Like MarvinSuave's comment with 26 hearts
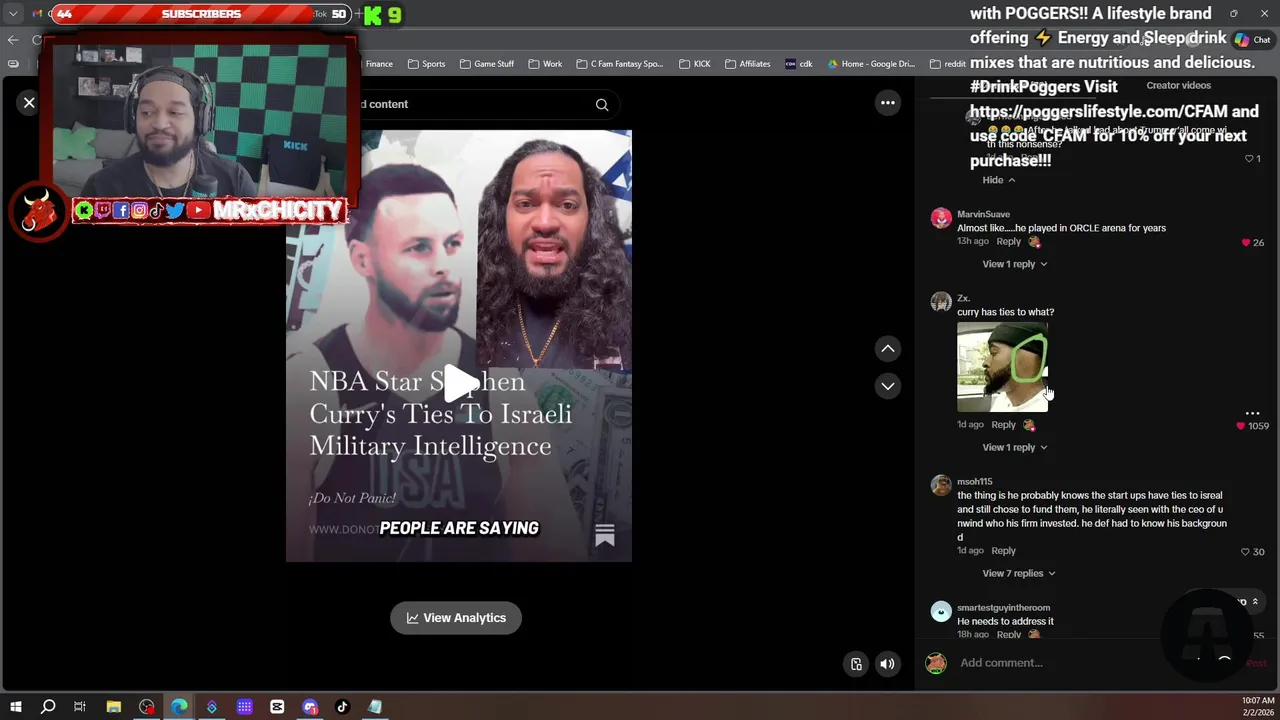 (1246, 242)
